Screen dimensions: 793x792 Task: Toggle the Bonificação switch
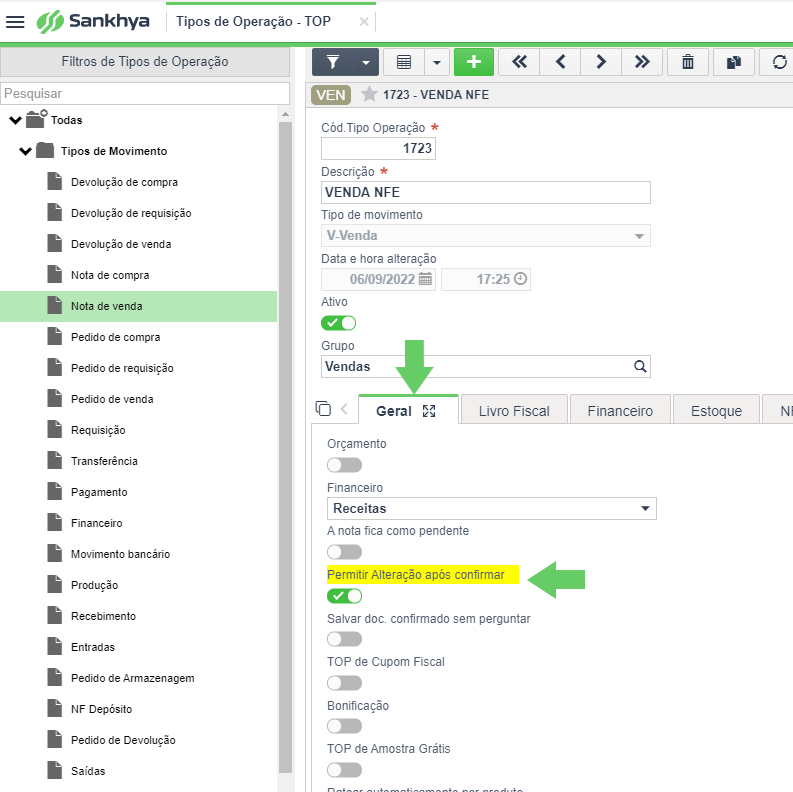tap(344, 726)
